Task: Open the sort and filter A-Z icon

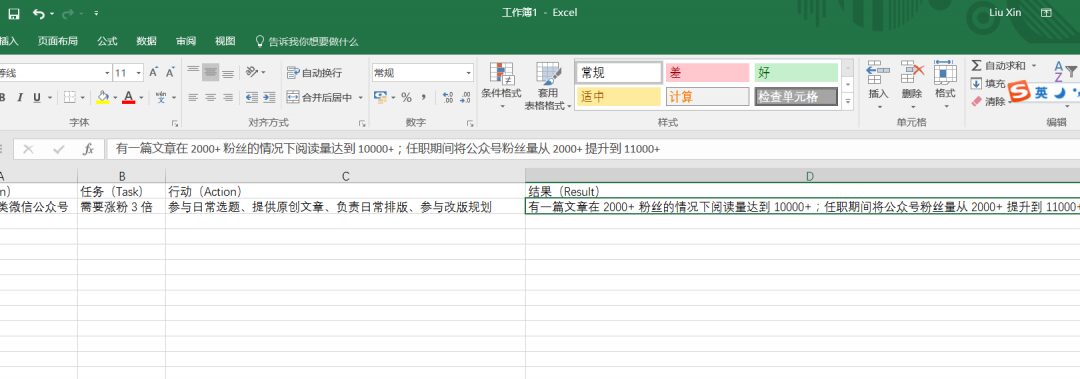Action: click(1065, 70)
